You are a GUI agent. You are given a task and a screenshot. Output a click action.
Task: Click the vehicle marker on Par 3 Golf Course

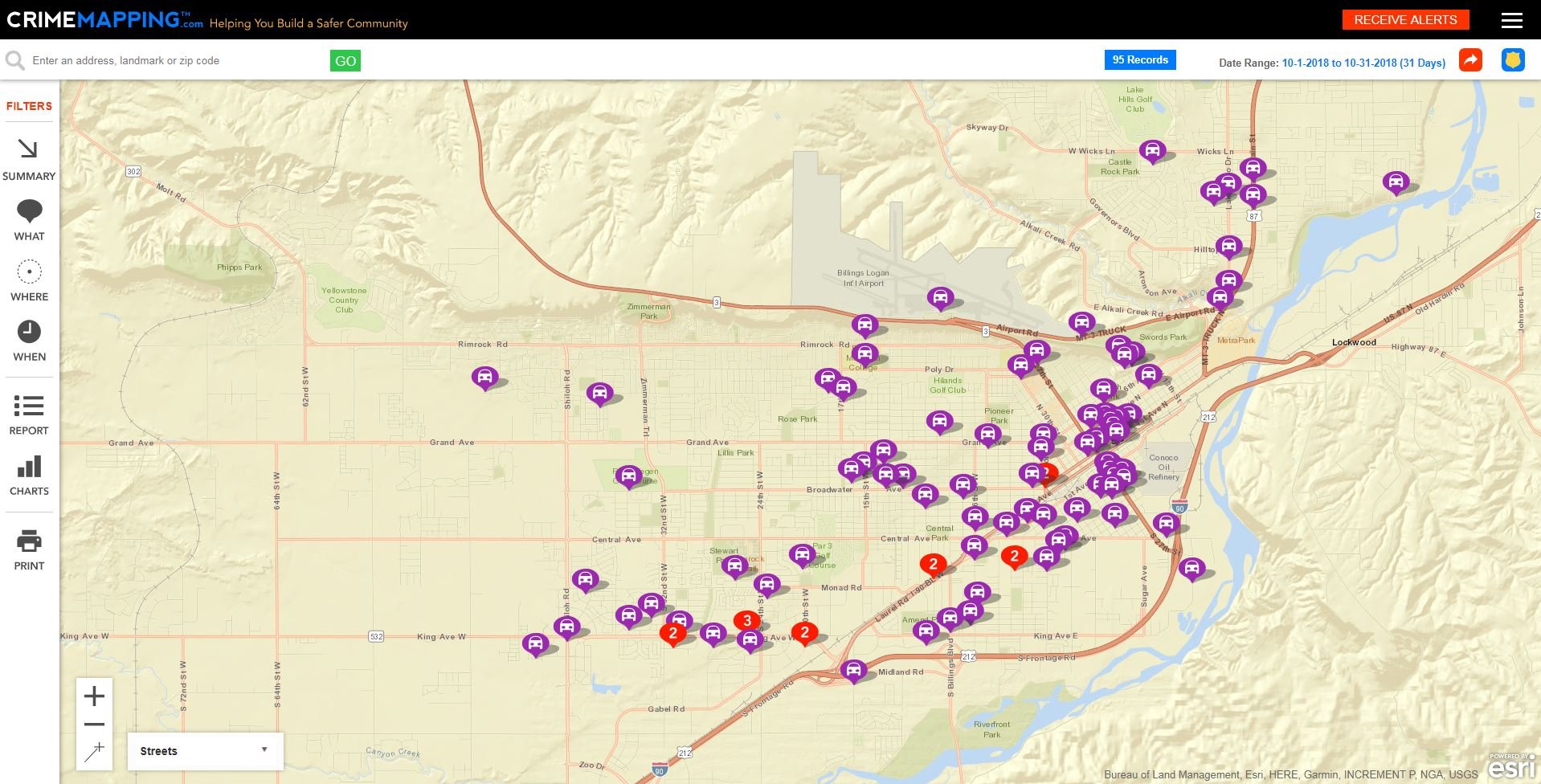802,555
